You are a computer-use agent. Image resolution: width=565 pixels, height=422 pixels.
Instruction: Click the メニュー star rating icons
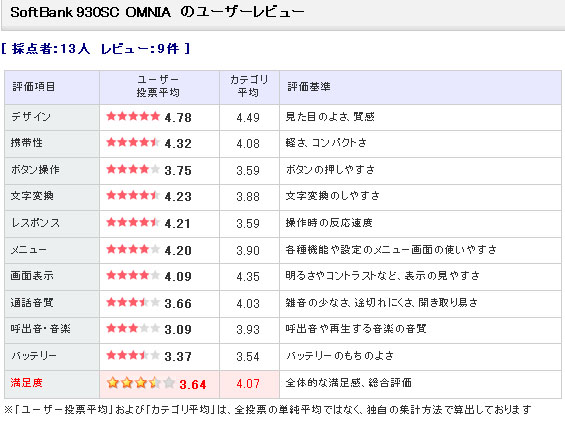(x=133, y=249)
